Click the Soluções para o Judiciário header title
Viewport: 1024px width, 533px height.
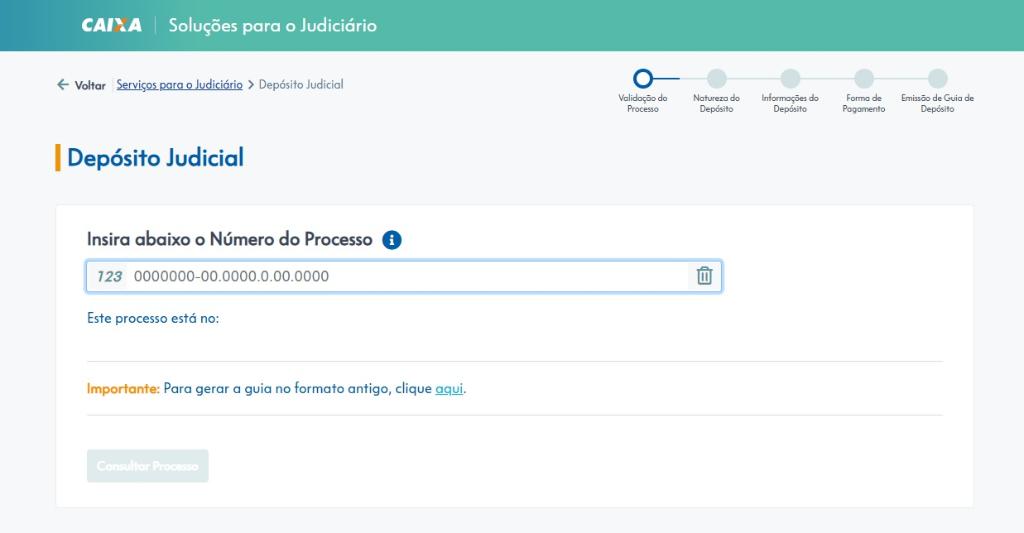(272, 25)
